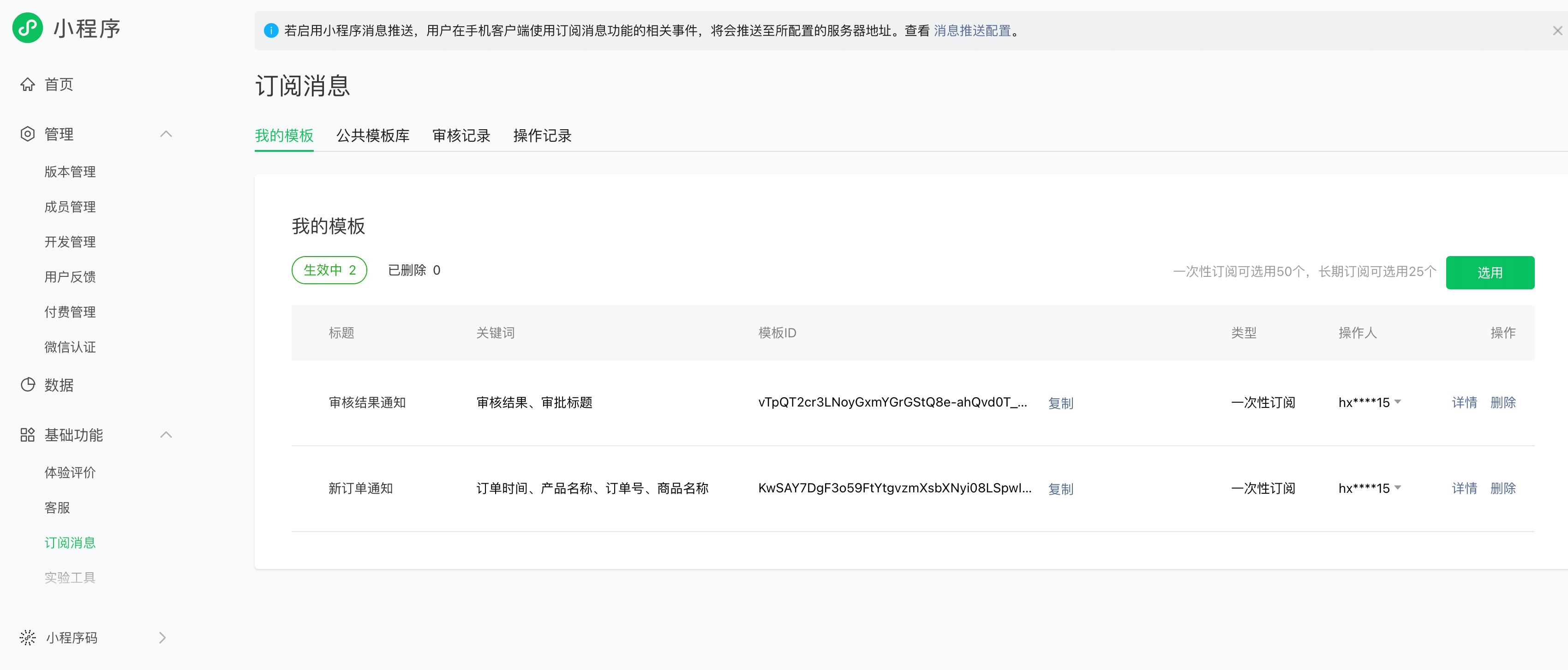Click the pie chart icon for 数据
1568x670 pixels.
tap(27, 384)
